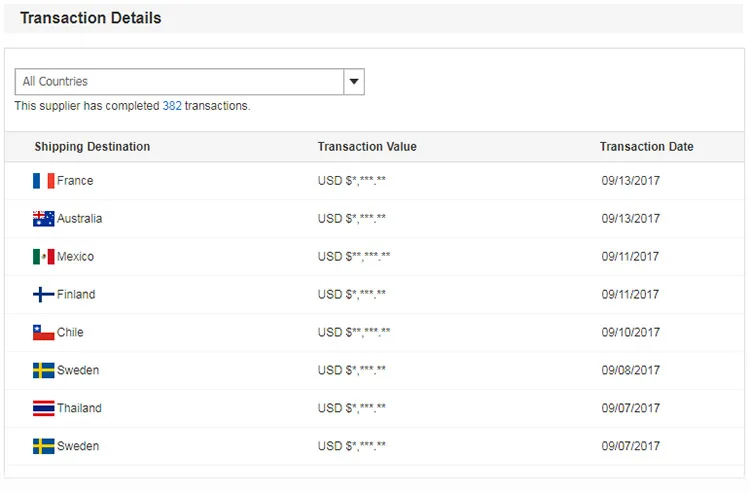750x492 pixels.
Task: Click the Mexico flag icon
Action: (x=43, y=257)
